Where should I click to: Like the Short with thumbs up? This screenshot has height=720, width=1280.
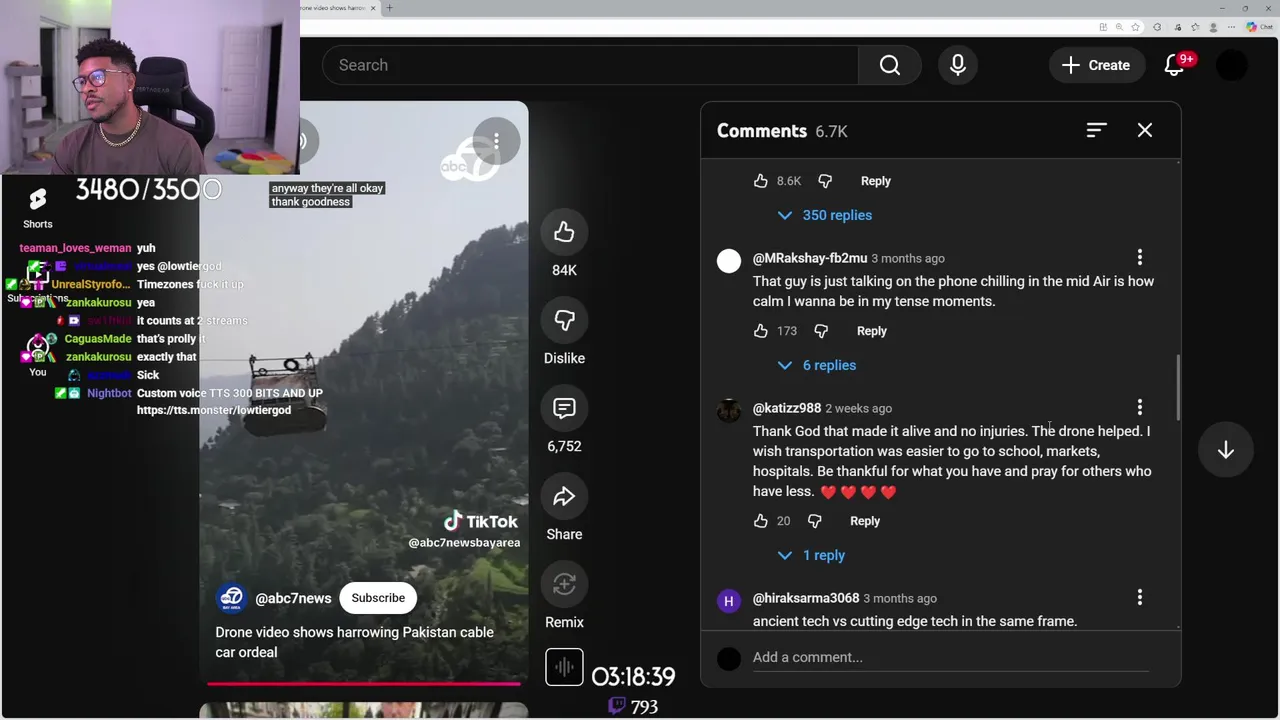tap(564, 232)
